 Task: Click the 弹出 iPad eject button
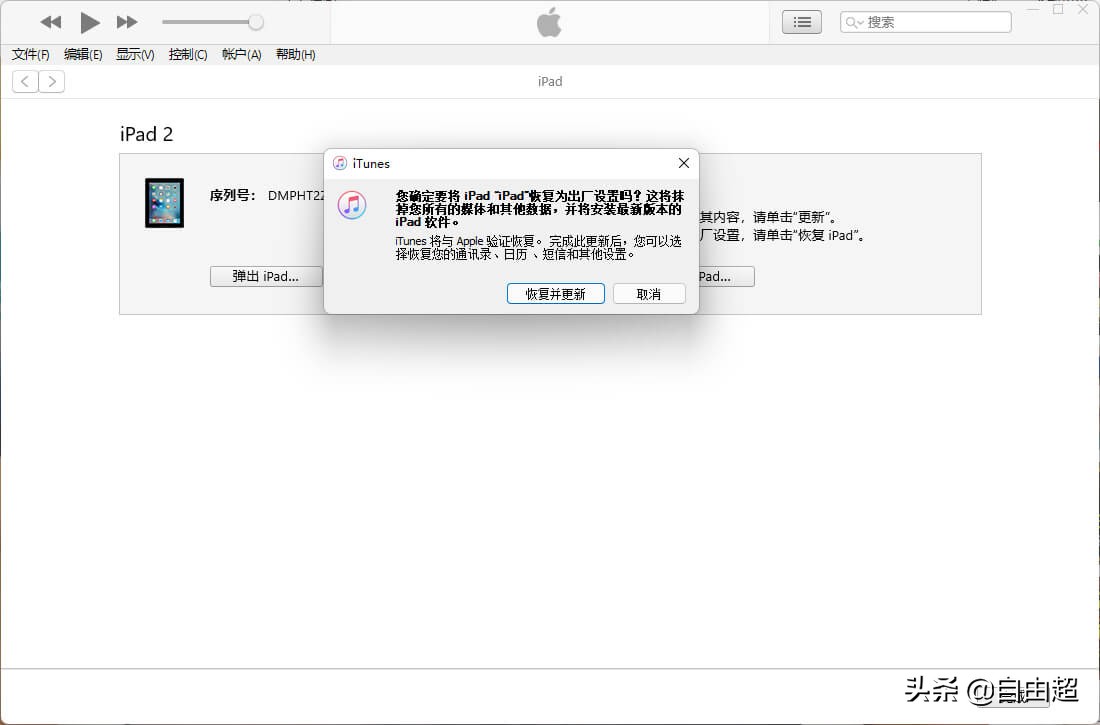click(265, 276)
